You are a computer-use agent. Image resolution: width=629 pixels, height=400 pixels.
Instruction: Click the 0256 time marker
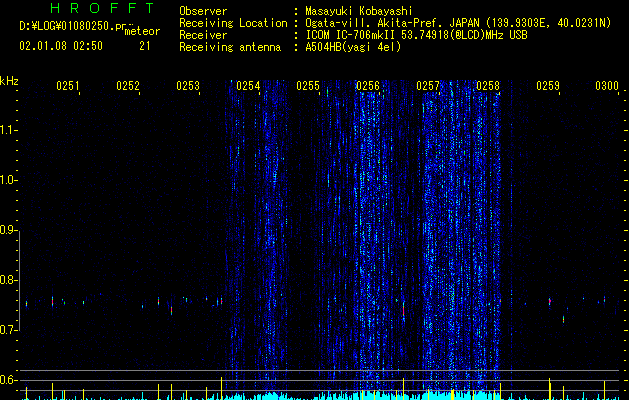pos(368,85)
